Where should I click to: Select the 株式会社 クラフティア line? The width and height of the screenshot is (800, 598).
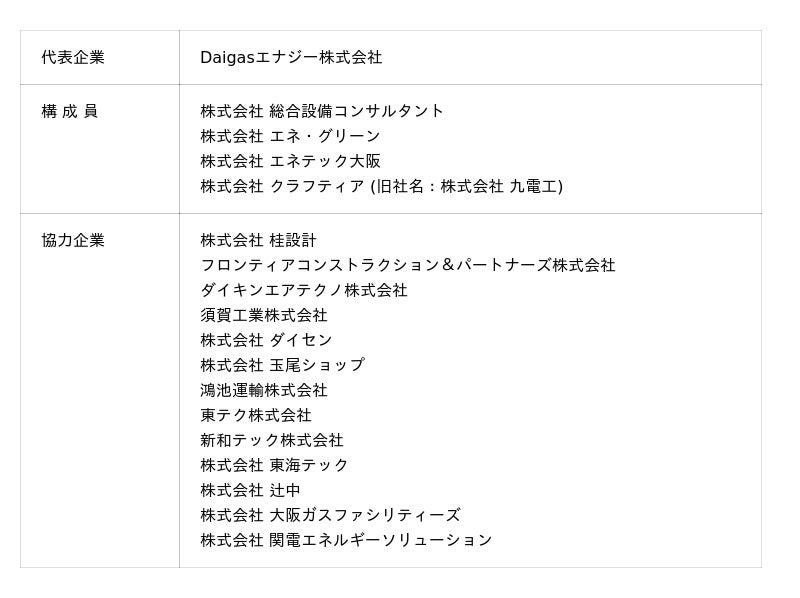(381, 186)
